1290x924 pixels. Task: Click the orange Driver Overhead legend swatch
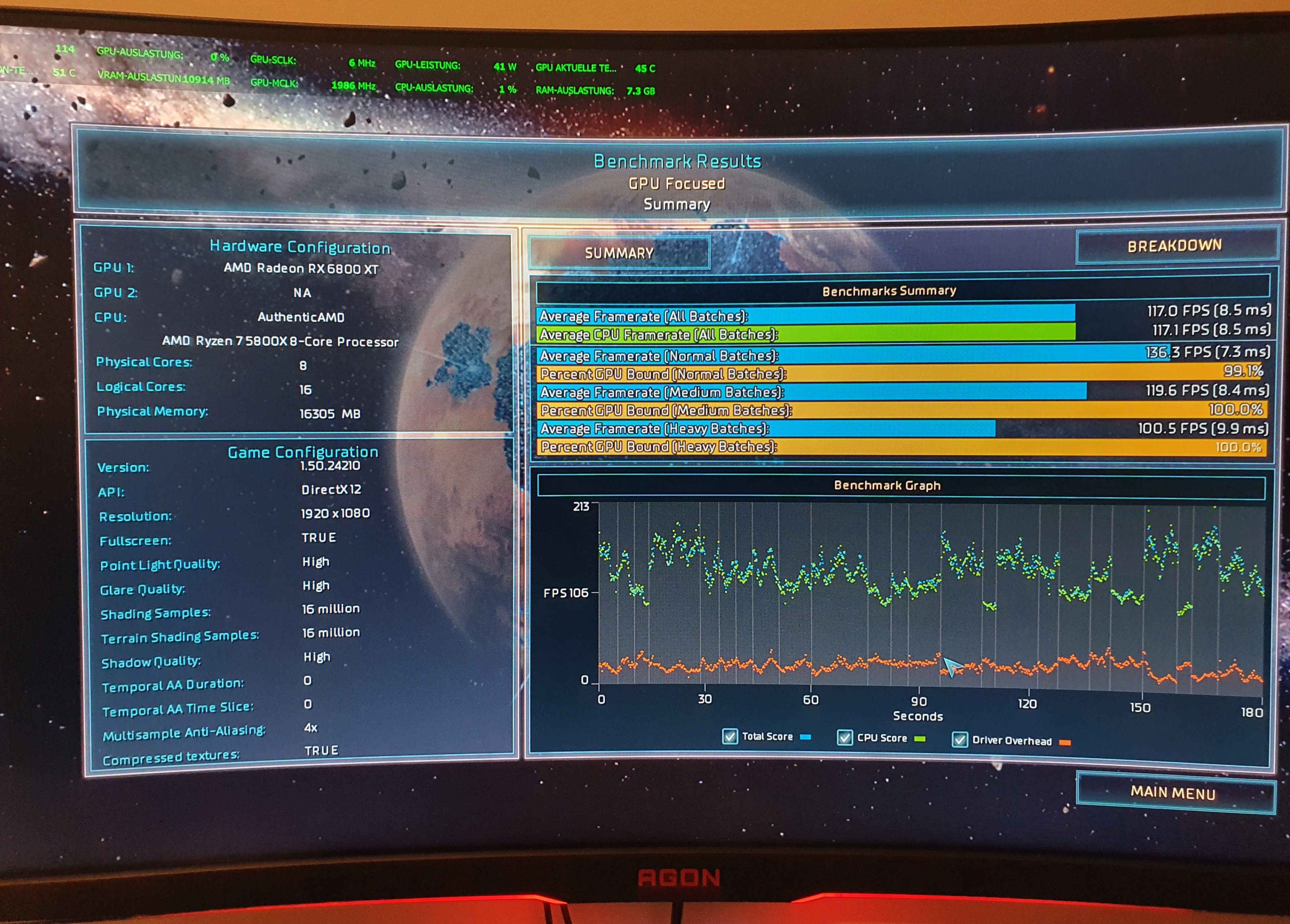click(x=1065, y=742)
